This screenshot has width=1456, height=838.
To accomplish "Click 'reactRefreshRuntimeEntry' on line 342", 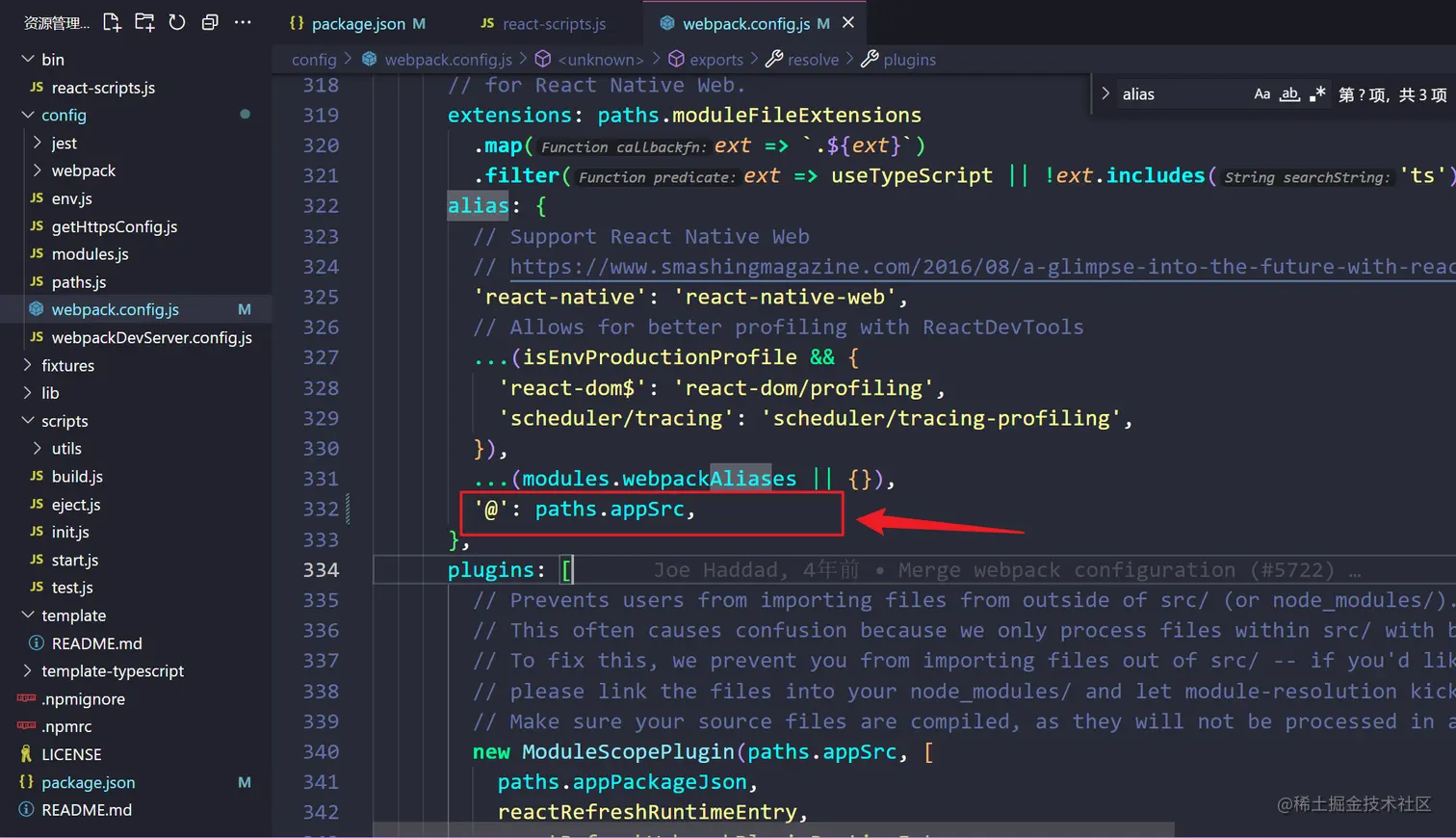I will 647,813.
